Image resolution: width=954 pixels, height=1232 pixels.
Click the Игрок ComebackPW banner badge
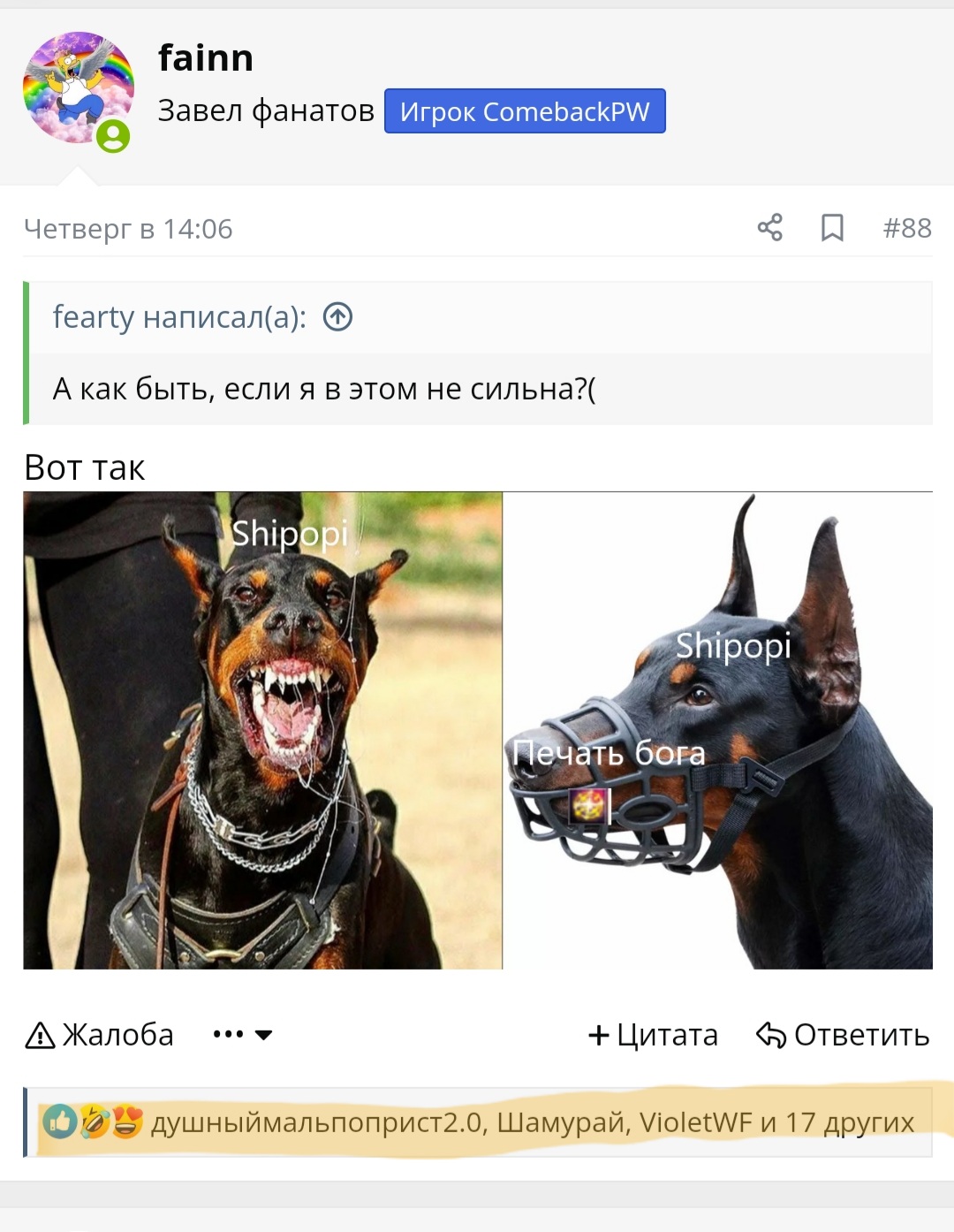coord(525,111)
